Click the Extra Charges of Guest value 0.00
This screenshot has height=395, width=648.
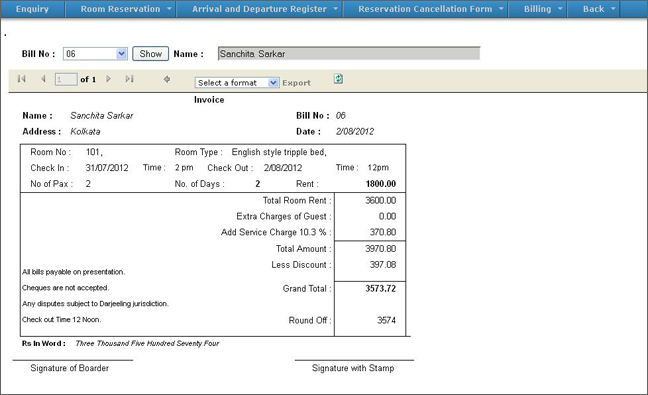point(387,216)
